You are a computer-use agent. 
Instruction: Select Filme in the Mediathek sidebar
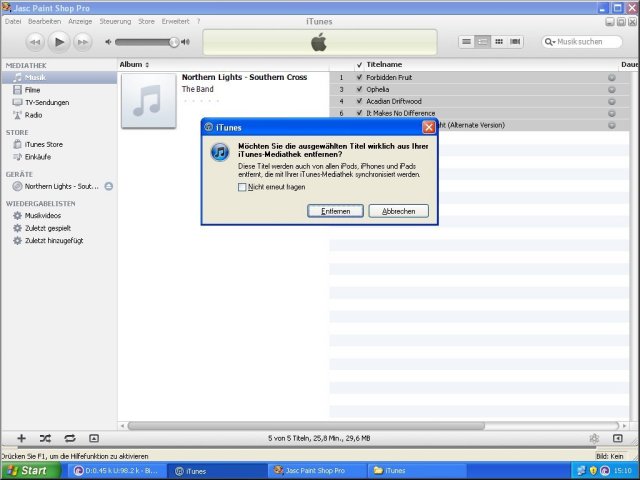tap(32, 90)
